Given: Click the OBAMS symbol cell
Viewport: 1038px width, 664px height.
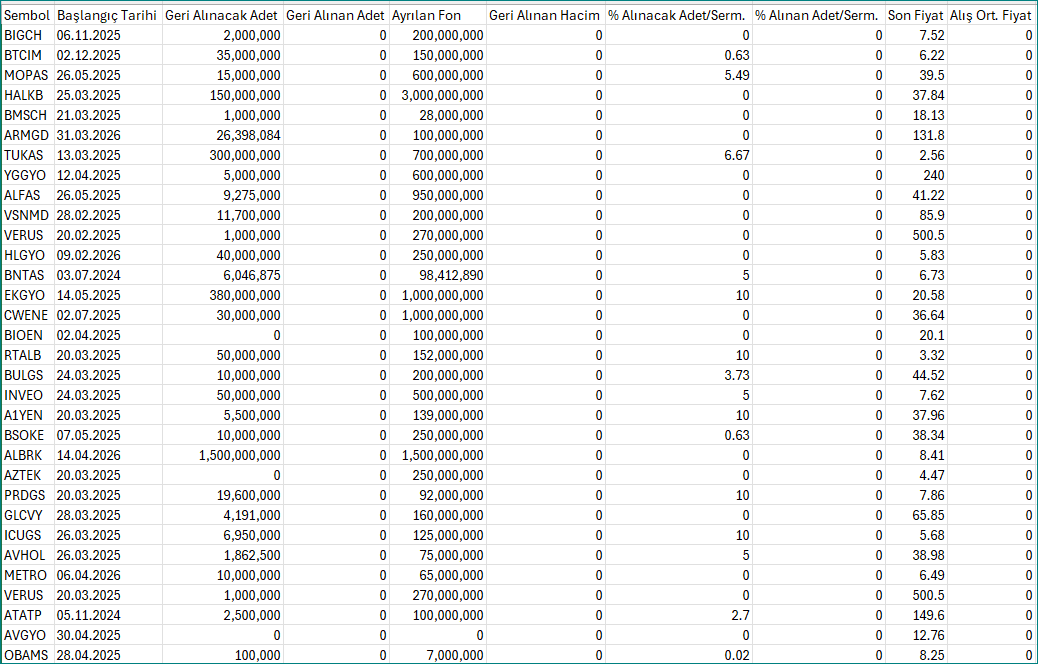Looking at the screenshot, I should point(27,655).
